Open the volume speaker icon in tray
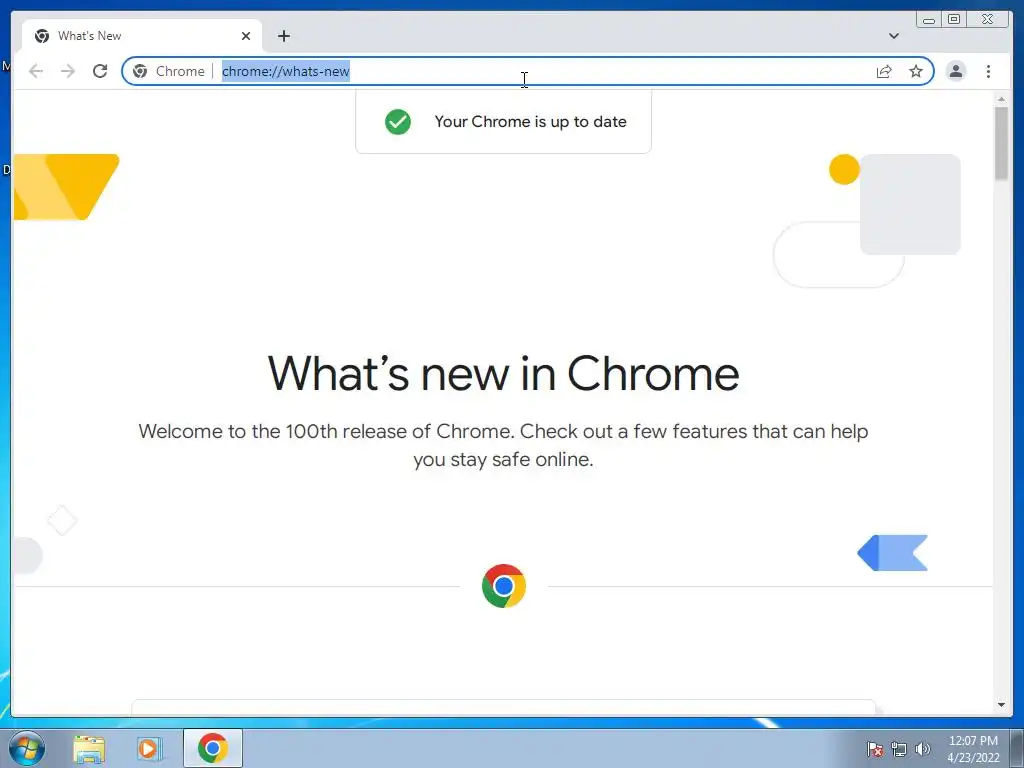 (922, 749)
